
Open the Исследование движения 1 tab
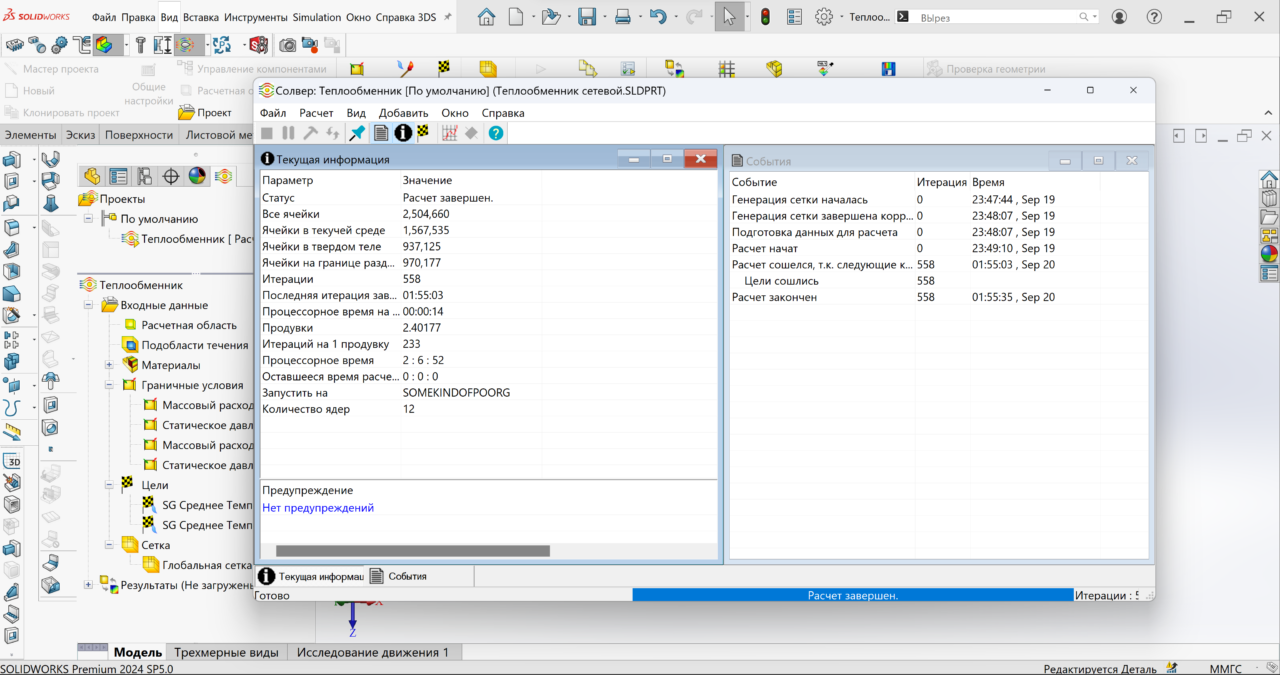pos(372,652)
